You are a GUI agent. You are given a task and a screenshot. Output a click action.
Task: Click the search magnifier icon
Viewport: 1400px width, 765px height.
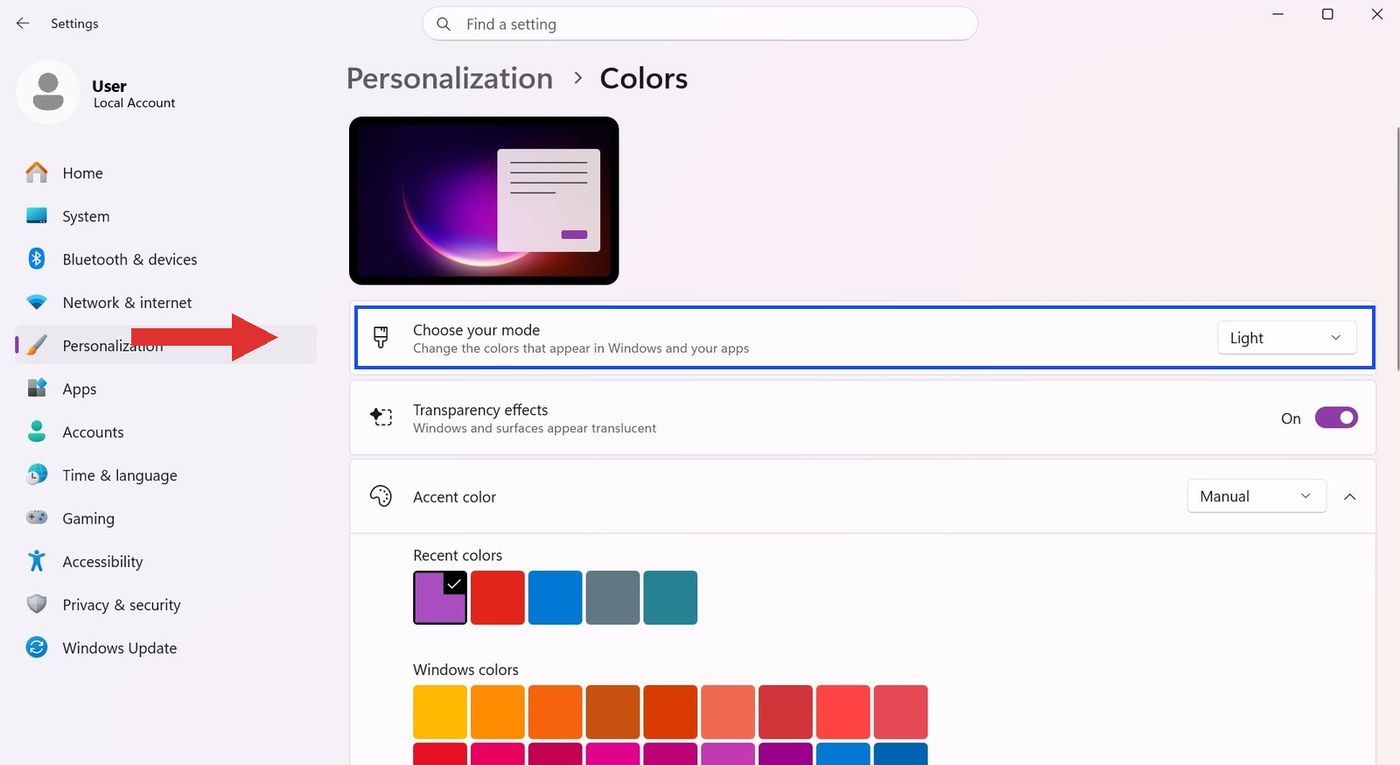tap(444, 24)
